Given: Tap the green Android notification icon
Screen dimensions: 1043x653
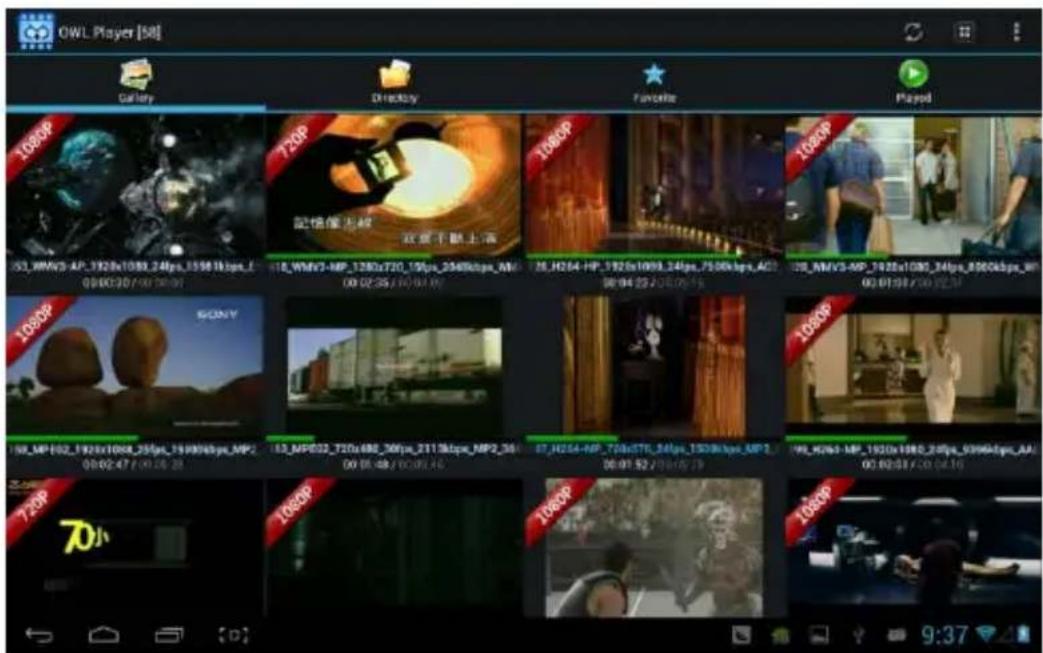Looking at the screenshot, I should [780, 635].
